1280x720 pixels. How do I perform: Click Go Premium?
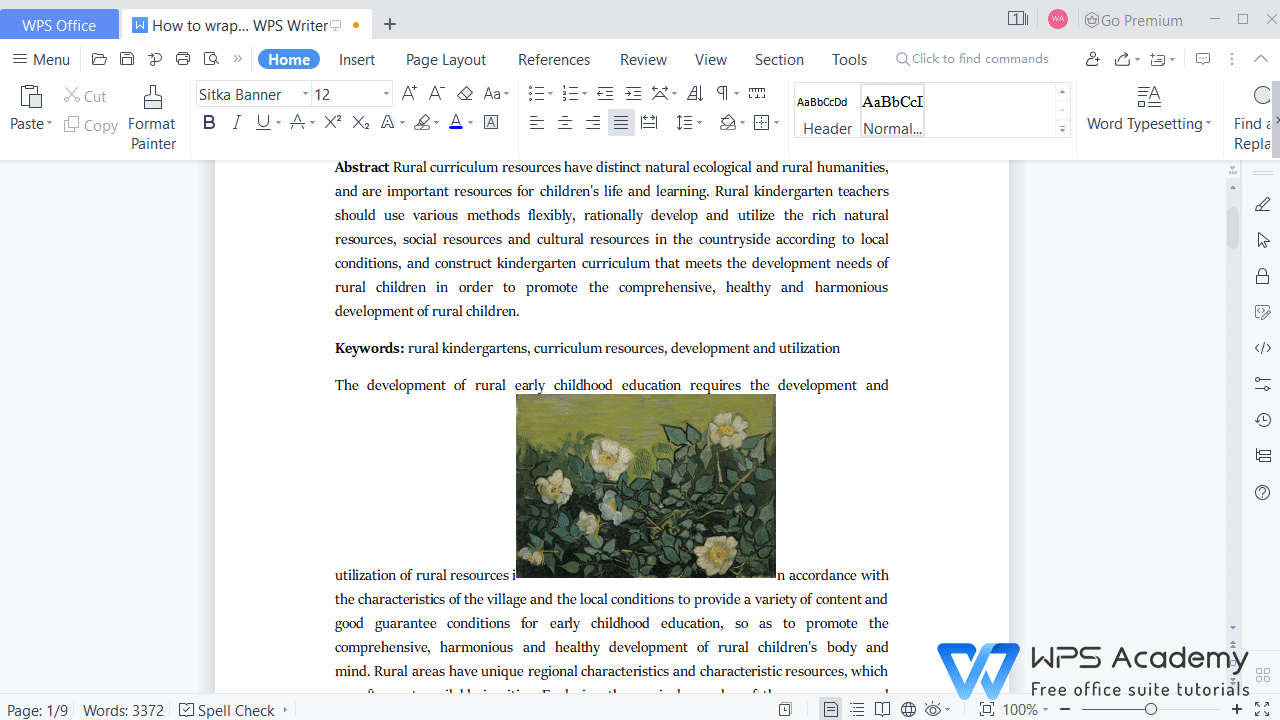pos(1134,20)
